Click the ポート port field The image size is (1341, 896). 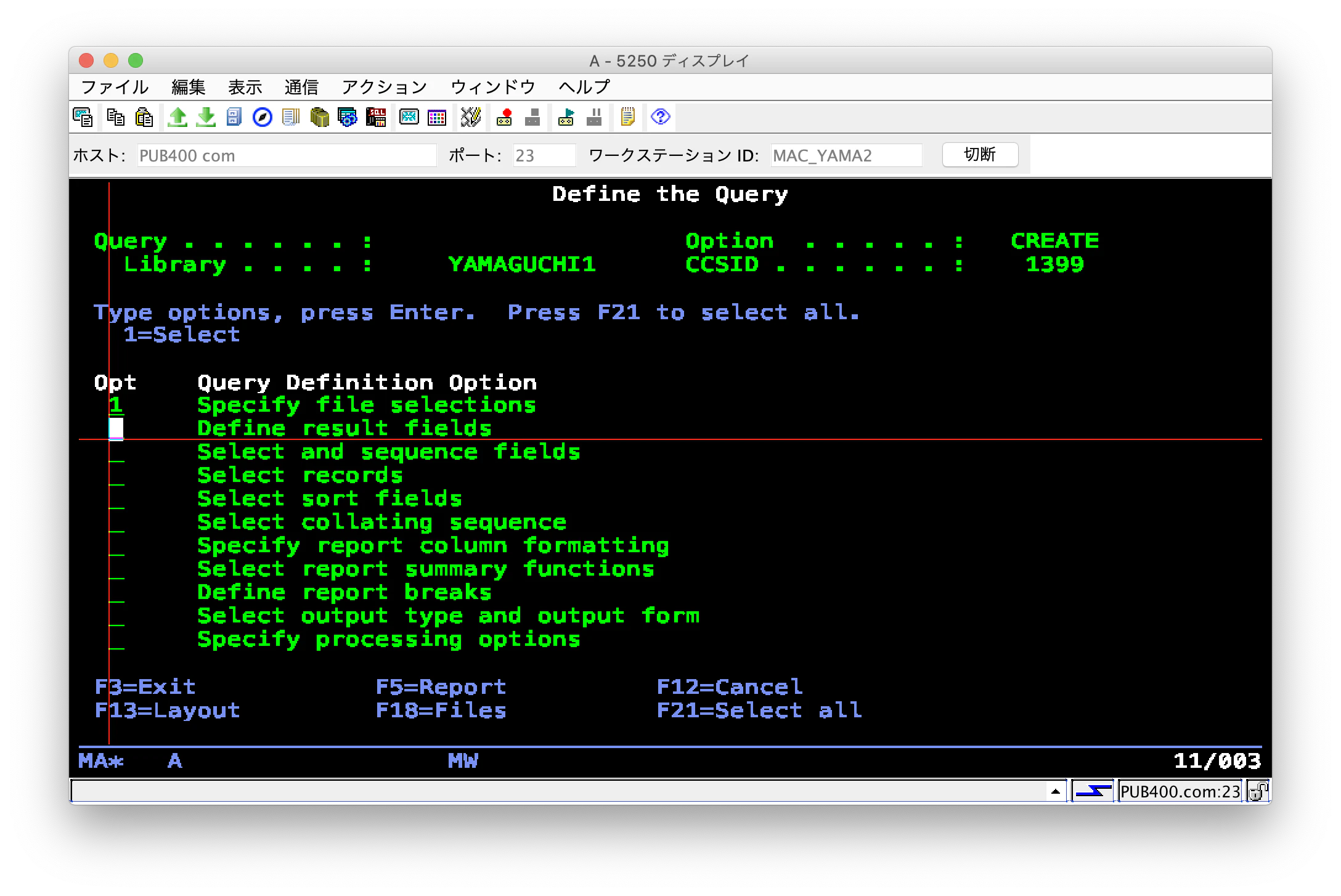point(544,155)
